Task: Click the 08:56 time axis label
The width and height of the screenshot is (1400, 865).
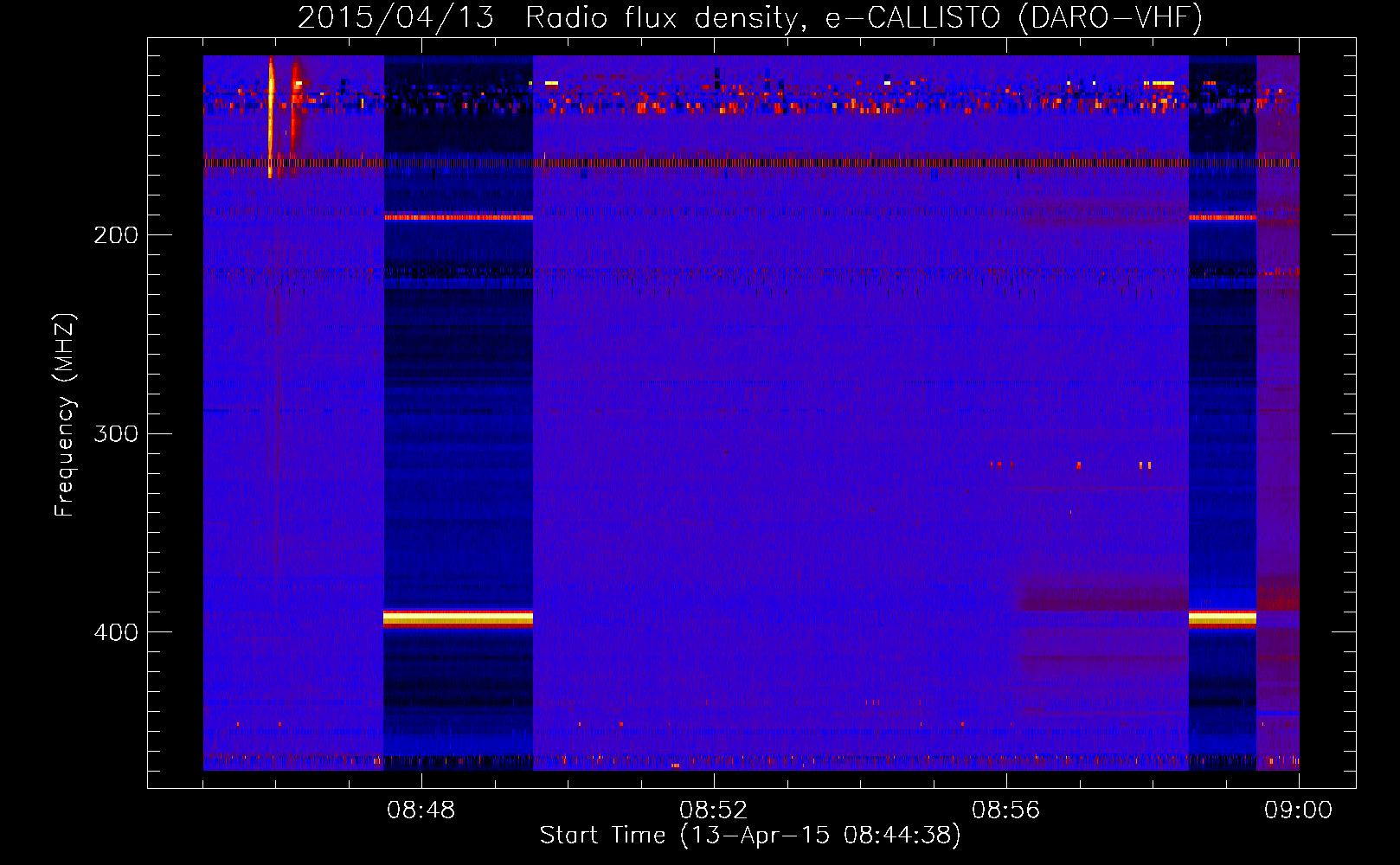Action: tap(1005, 811)
